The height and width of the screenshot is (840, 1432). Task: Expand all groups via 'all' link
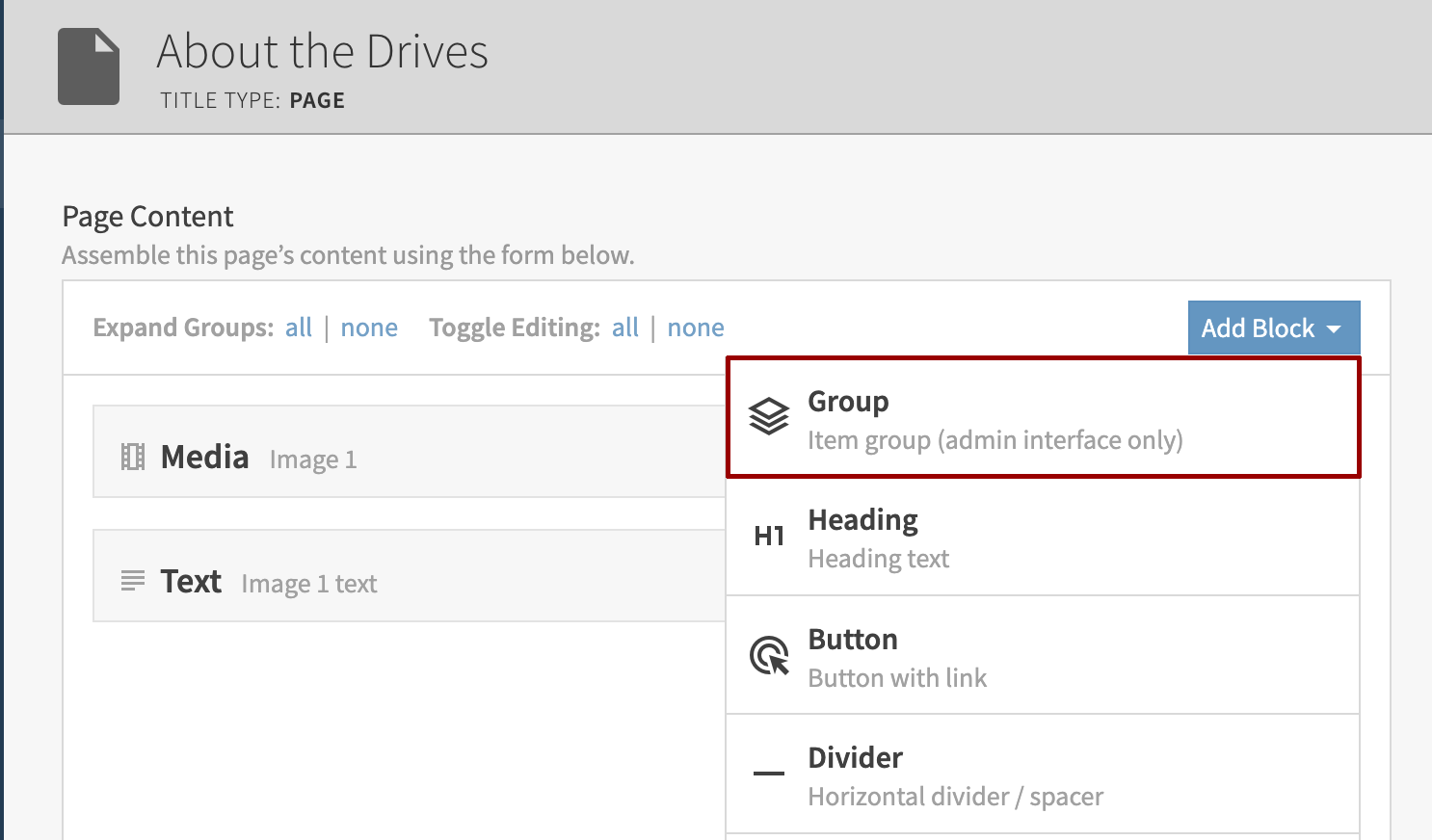[x=299, y=328]
